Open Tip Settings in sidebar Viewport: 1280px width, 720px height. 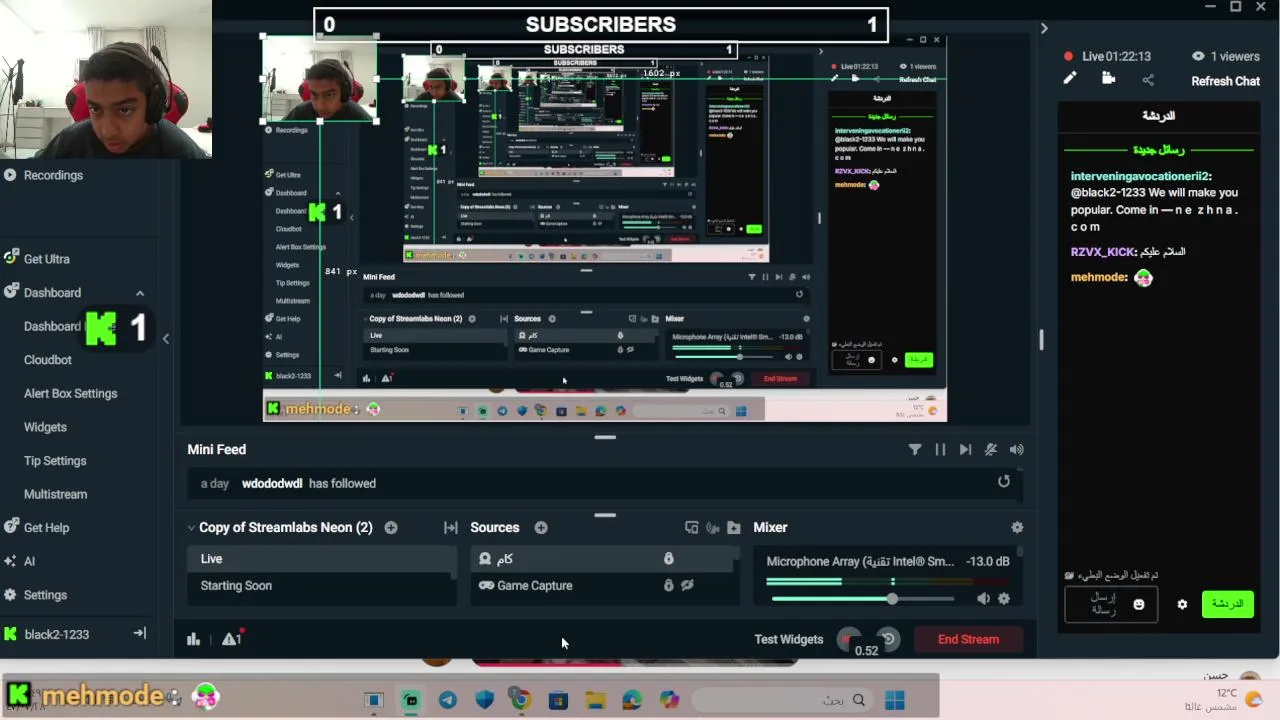point(55,461)
